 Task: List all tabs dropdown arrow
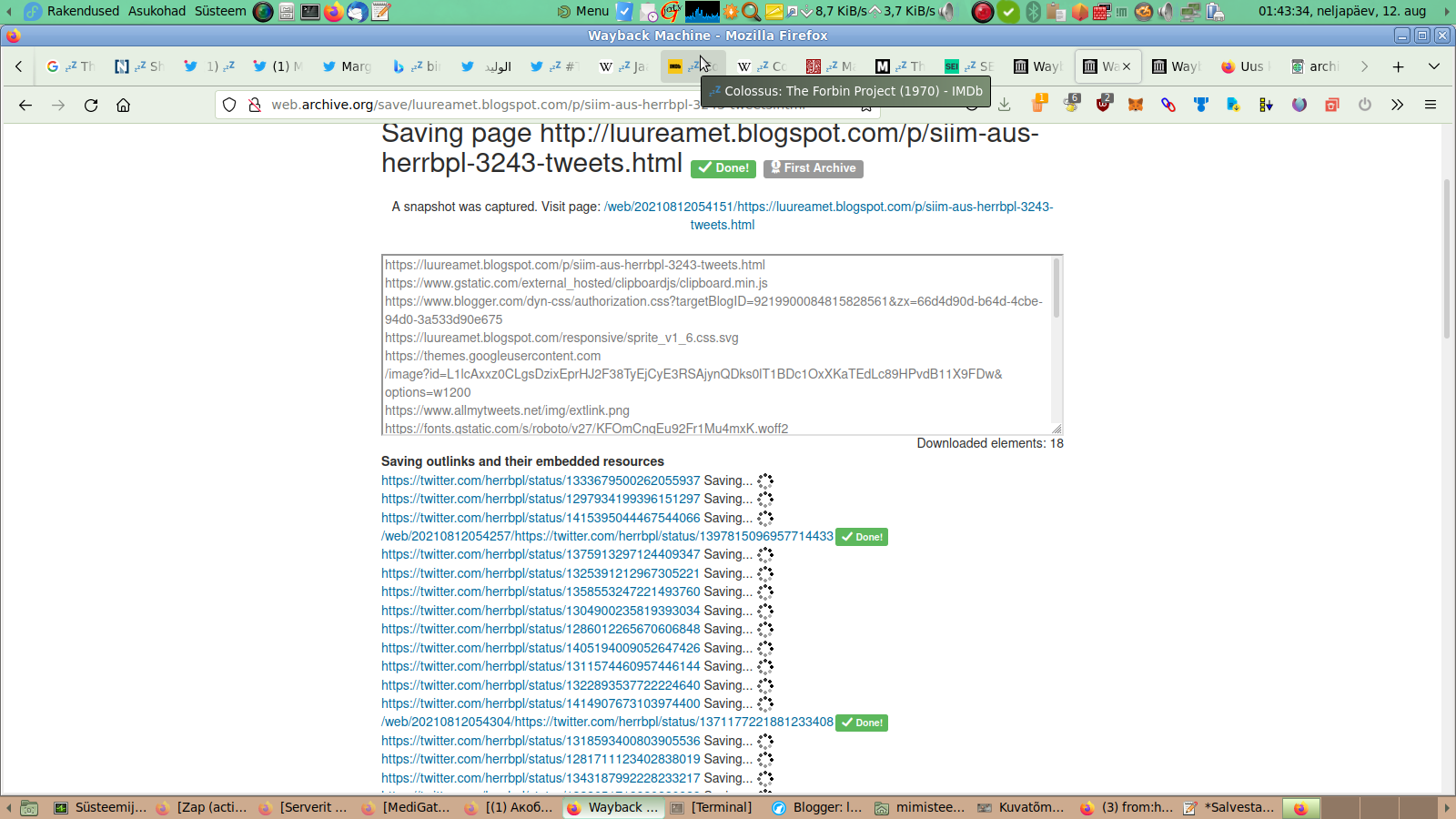1434,66
